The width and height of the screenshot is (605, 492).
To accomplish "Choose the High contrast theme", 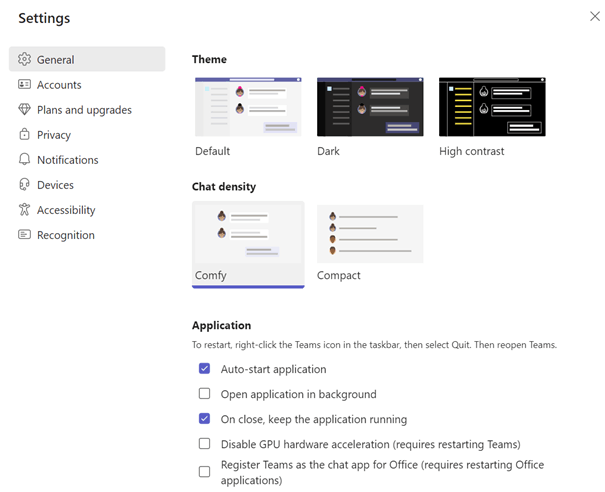I will tap(492, 107).
